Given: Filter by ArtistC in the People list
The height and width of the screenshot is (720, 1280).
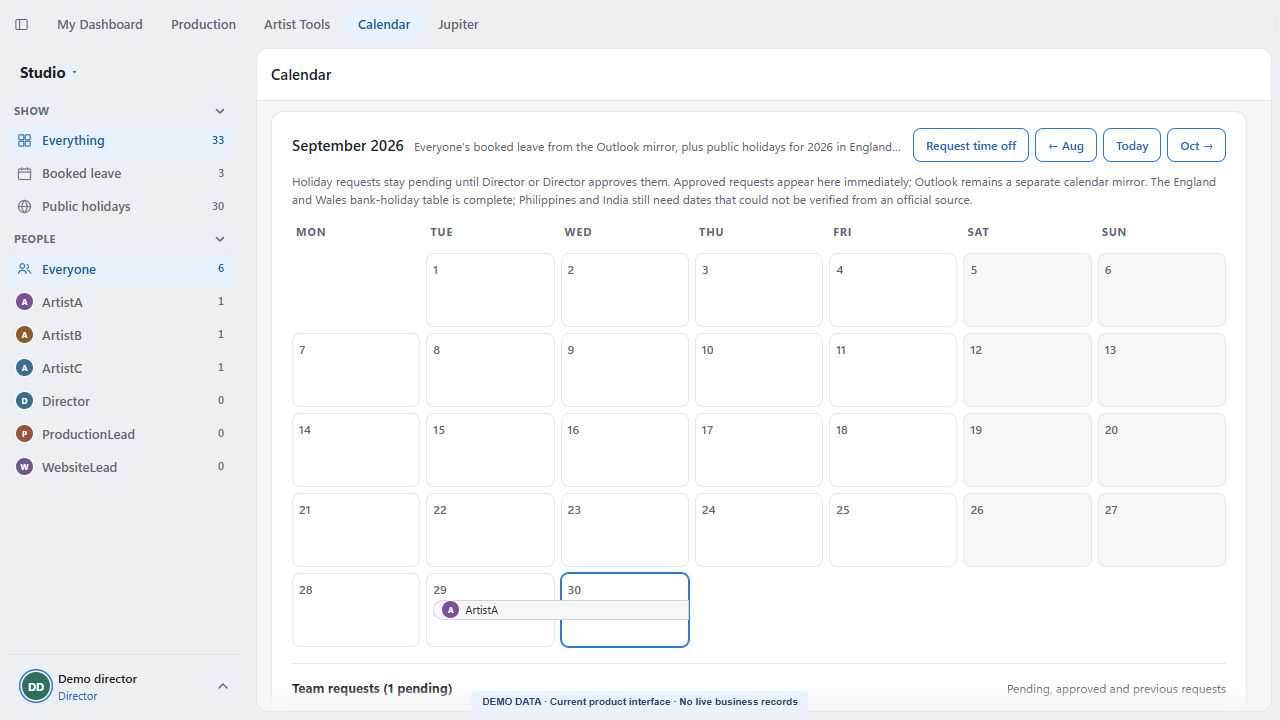Looking at the screenshot, I should (120, 368).
